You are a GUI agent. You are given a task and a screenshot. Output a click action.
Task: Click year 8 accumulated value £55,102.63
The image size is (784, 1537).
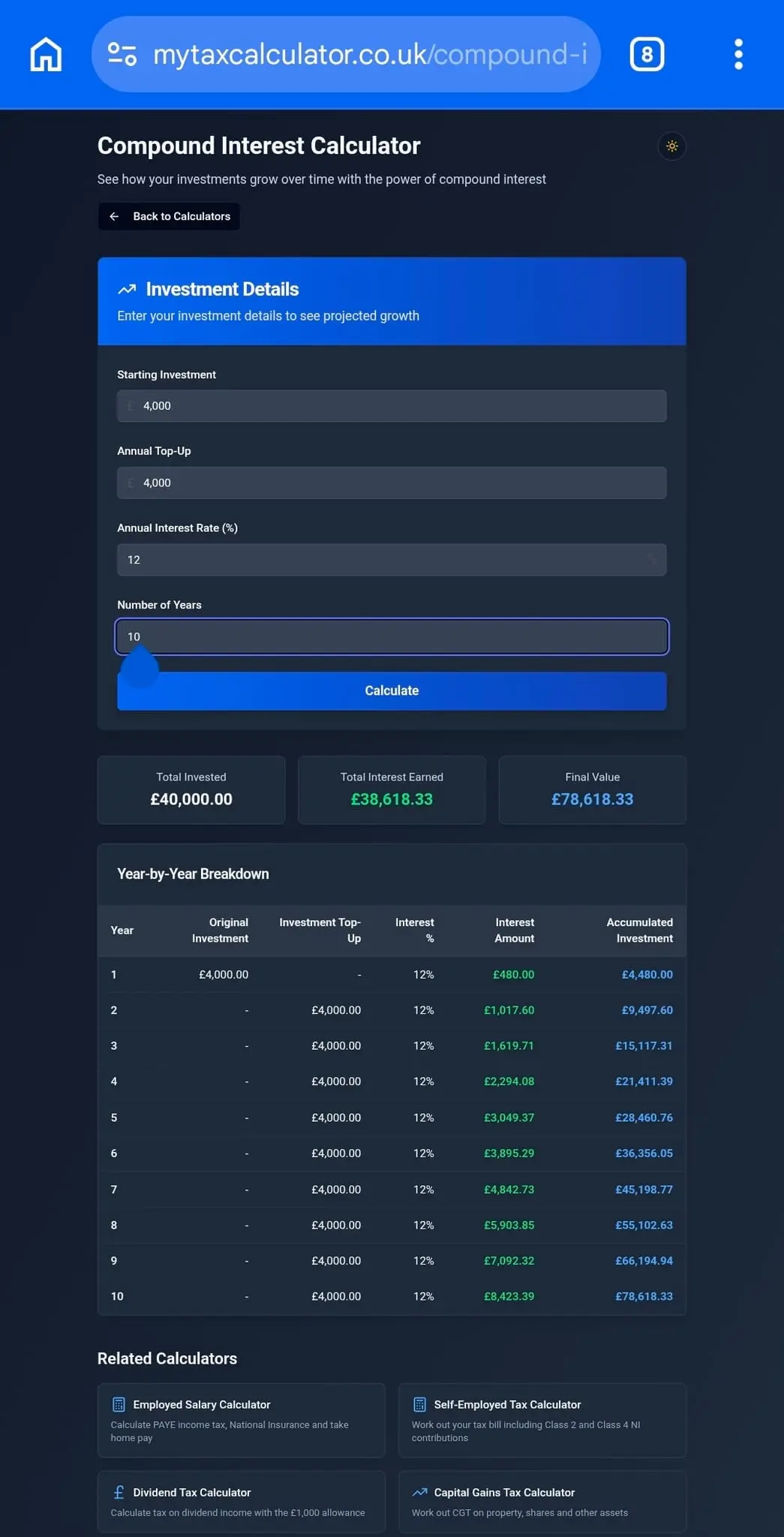coord(644,1225)
